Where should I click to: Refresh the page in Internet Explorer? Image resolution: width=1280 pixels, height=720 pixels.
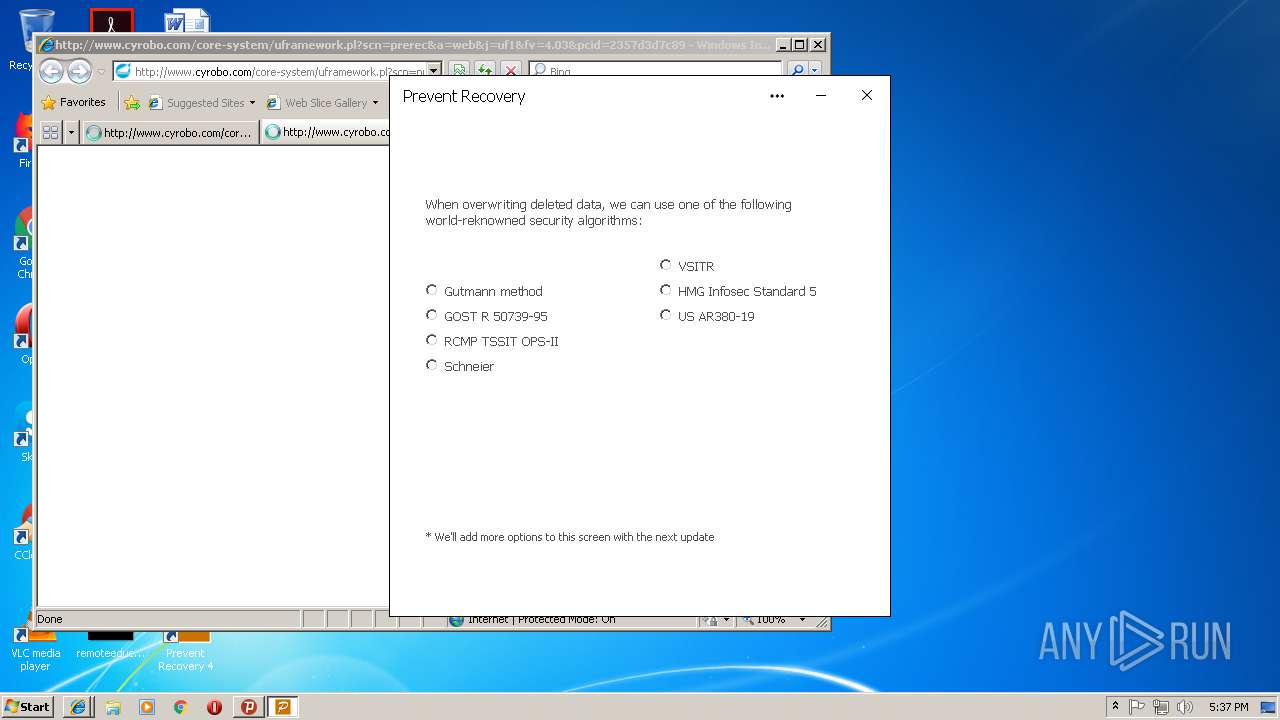(x=485, y=71)
